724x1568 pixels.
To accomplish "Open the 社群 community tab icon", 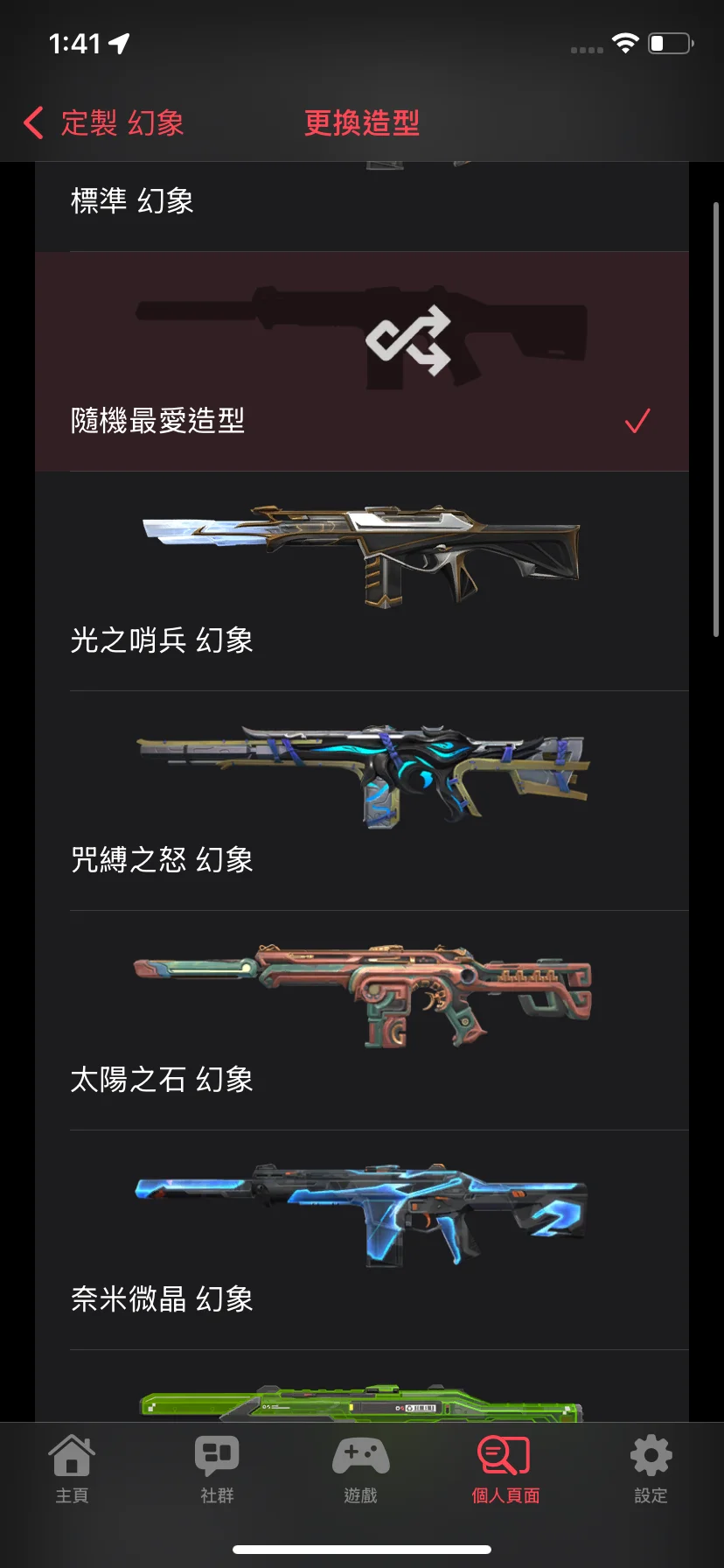I will point(217,1455).
